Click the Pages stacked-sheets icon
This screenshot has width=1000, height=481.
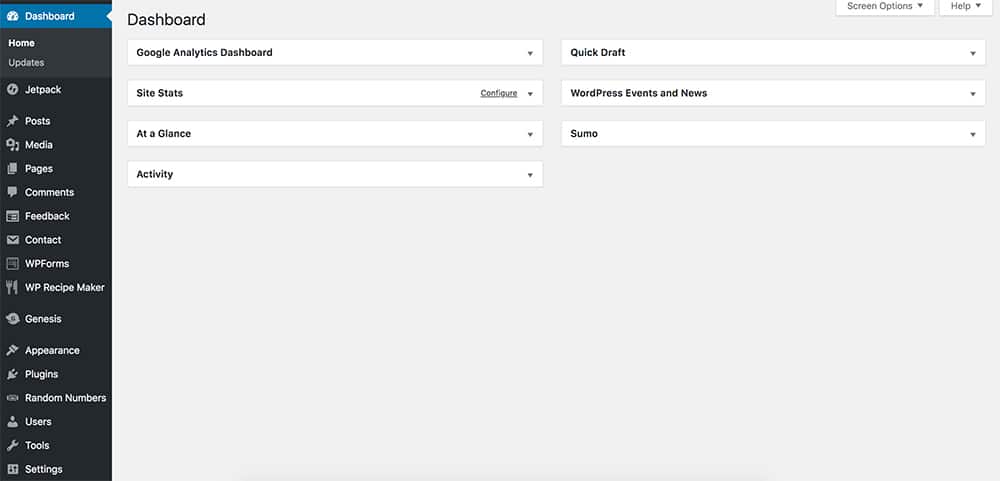[x=12, y=169]
